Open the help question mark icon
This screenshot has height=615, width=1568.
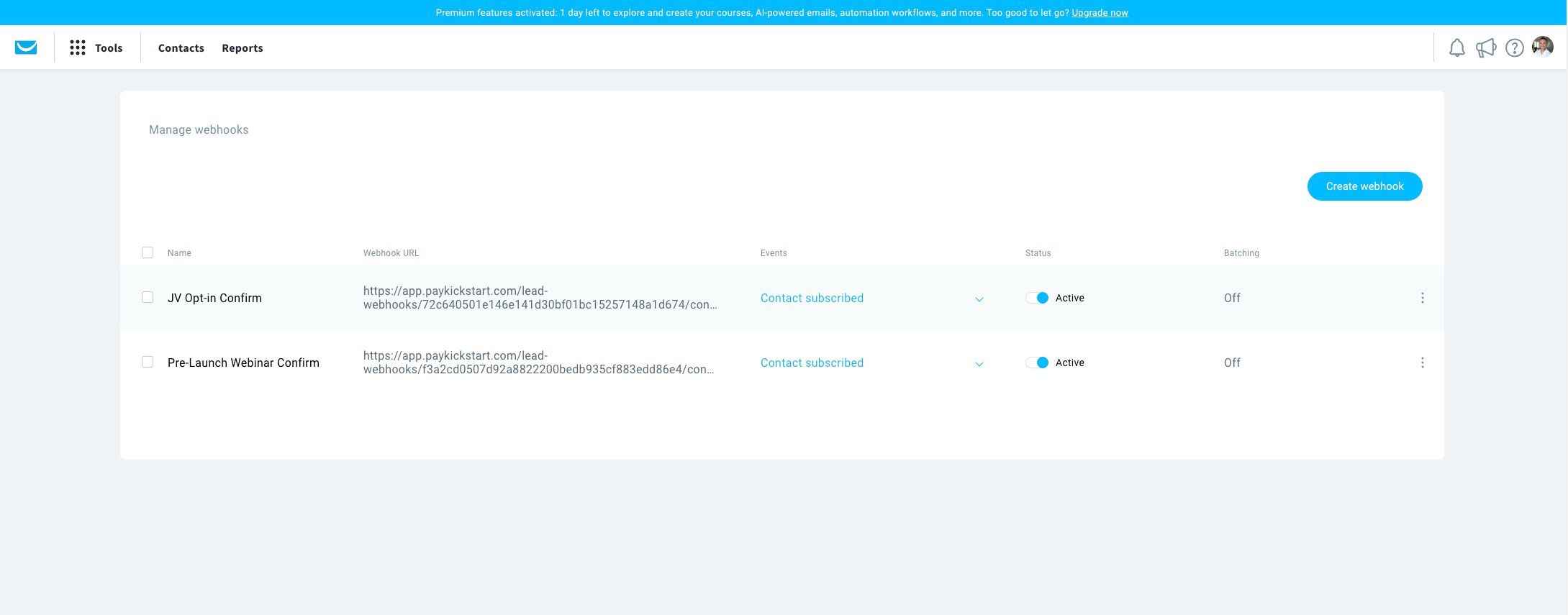pos(1515,47)
